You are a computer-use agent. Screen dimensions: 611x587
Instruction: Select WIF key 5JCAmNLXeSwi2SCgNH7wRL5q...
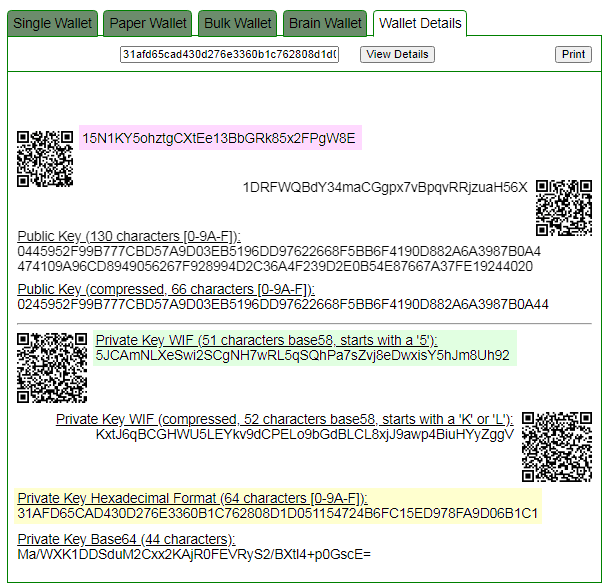click(302, 355)
